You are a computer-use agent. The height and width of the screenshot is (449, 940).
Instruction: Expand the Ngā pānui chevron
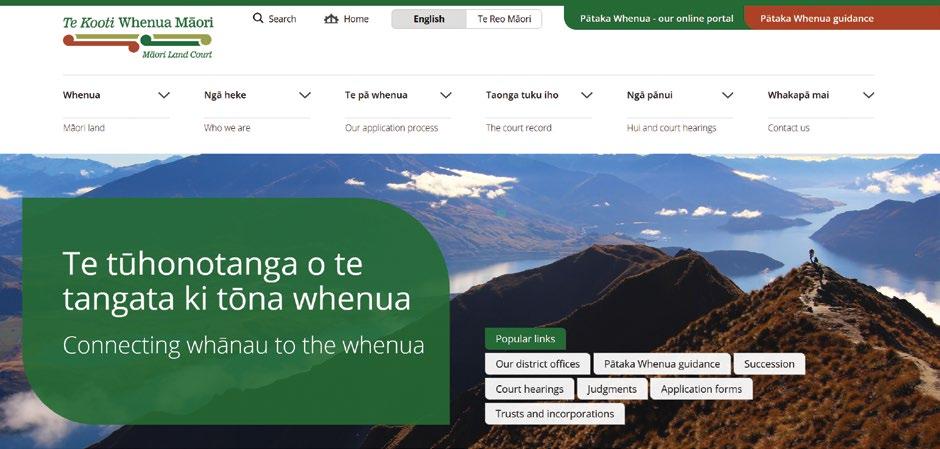(728, 95)
